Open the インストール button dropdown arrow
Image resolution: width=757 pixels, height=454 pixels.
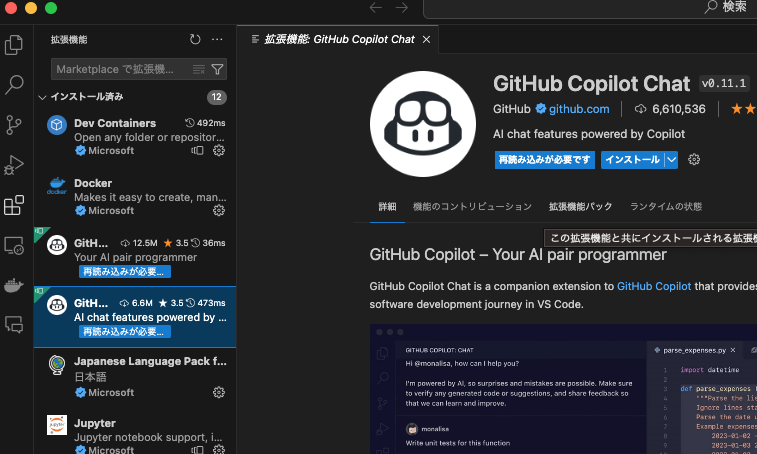tap(672, 160)
